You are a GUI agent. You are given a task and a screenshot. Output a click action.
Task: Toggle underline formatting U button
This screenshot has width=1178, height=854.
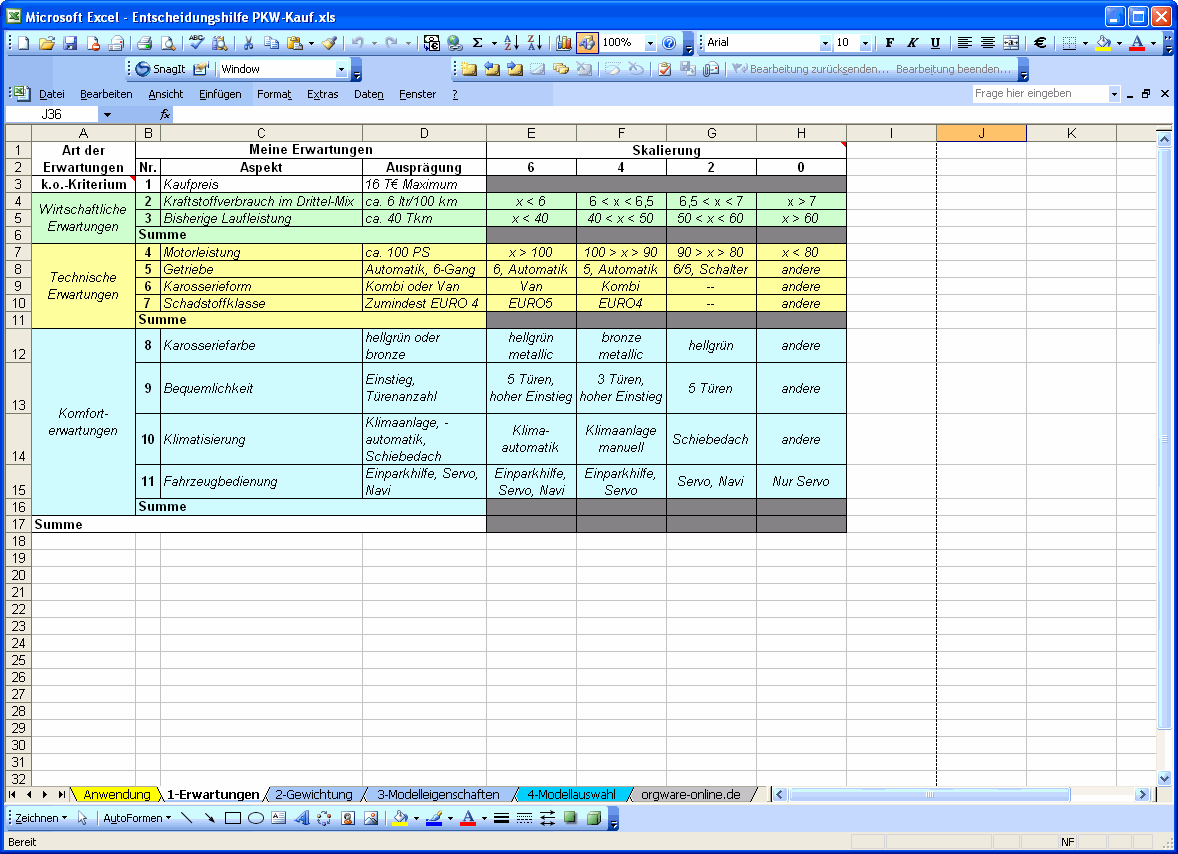(935, 43)
